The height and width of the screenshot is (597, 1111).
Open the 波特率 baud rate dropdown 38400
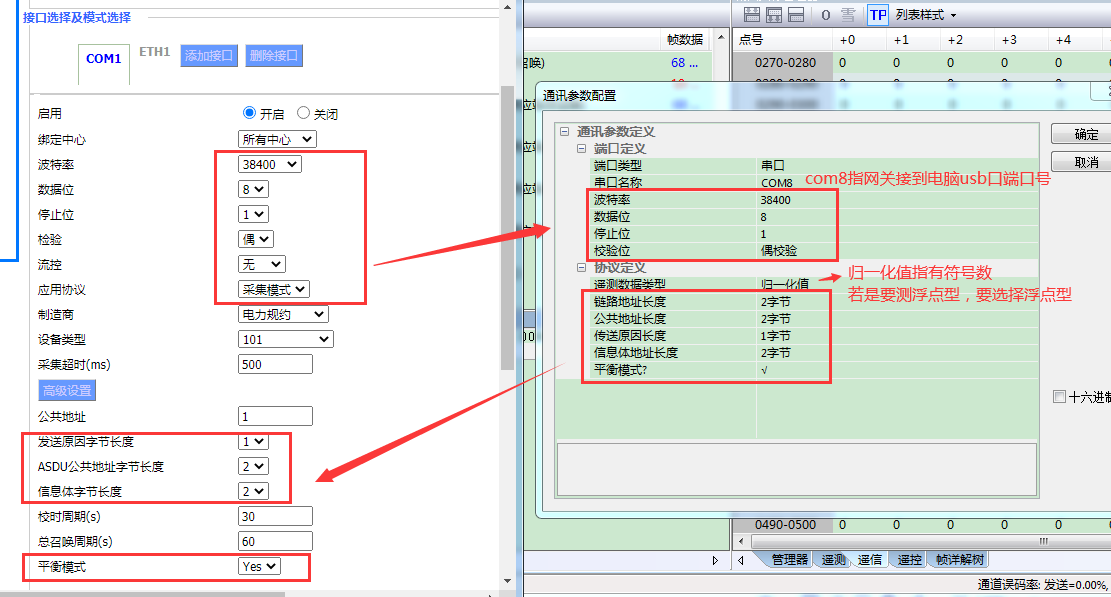pos(269,164)
